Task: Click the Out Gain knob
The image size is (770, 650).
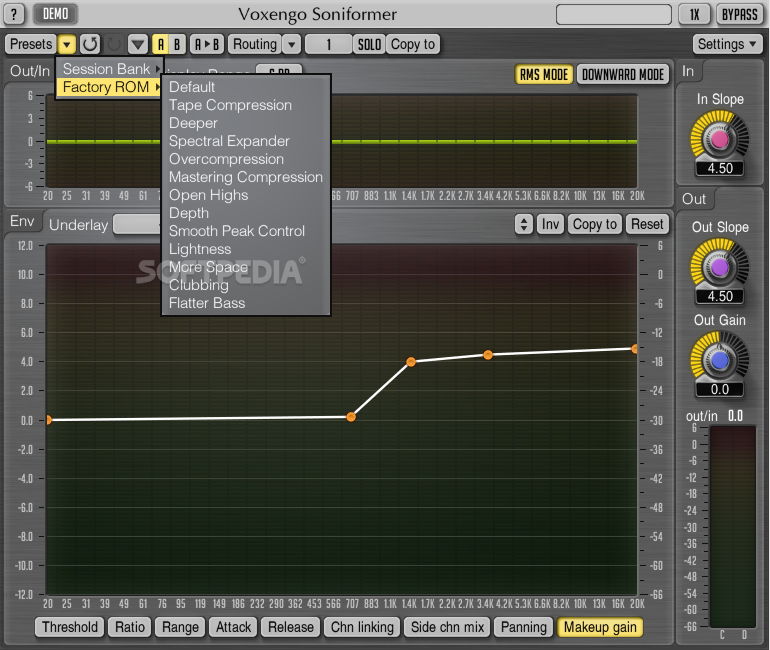Action: coord(720,360)
